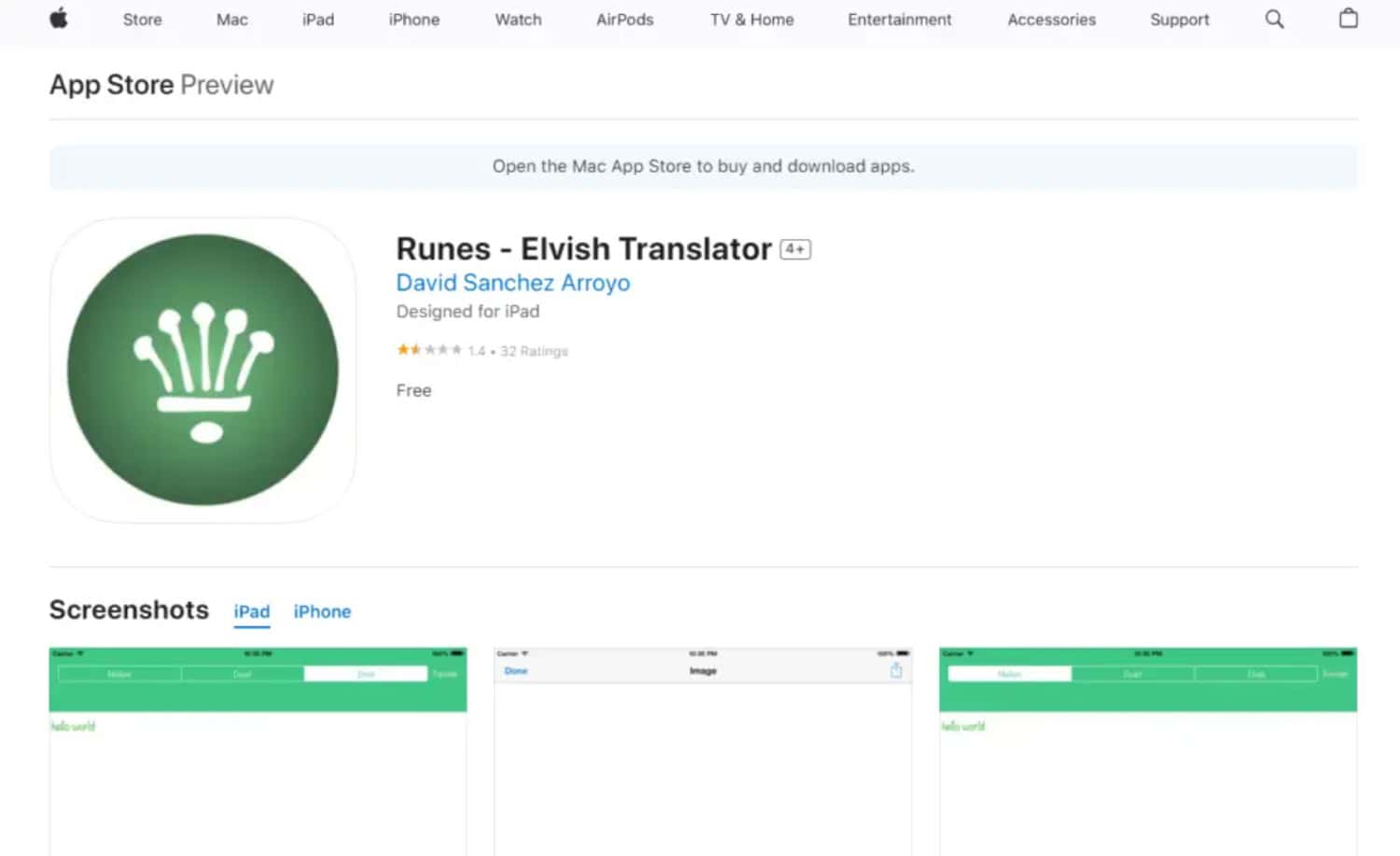Open the Support menu
The image size is (1400, 856).
tap(1180, 20)
